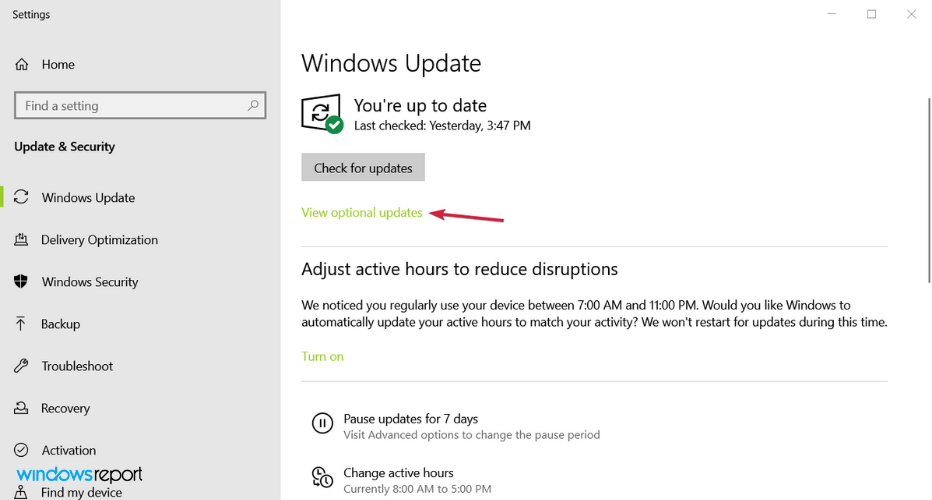Open the Backup section
The image size is (932, 500).
pos(60,324)
